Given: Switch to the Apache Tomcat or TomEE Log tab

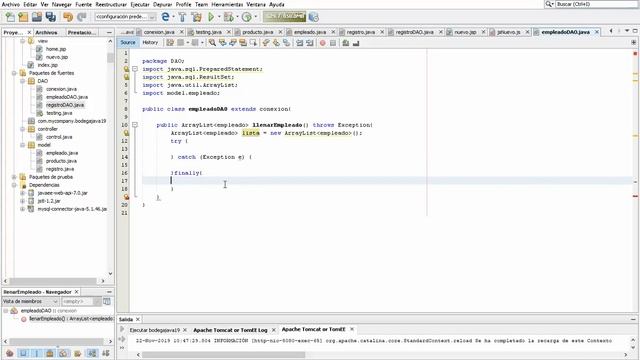Looking at the screenshot, I should (x=230, y=330).
